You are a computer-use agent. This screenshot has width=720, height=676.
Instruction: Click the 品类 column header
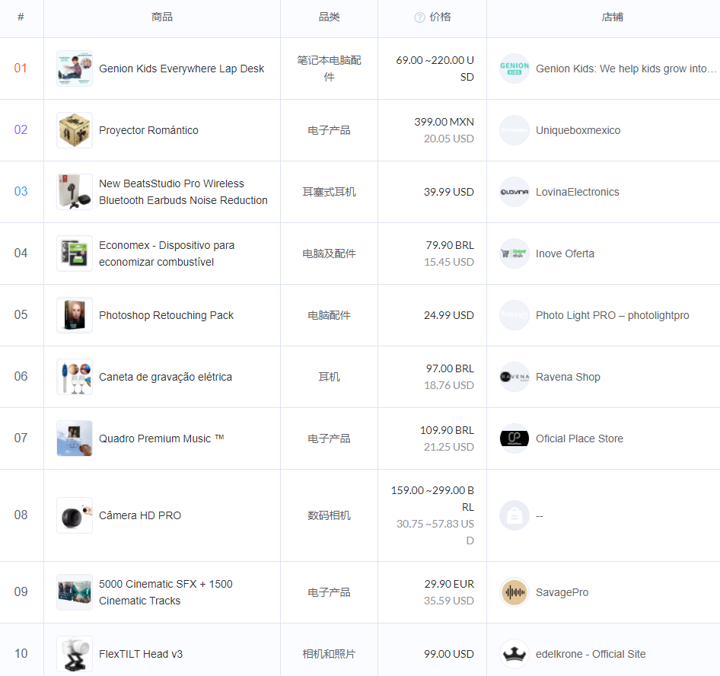point(329,17)
